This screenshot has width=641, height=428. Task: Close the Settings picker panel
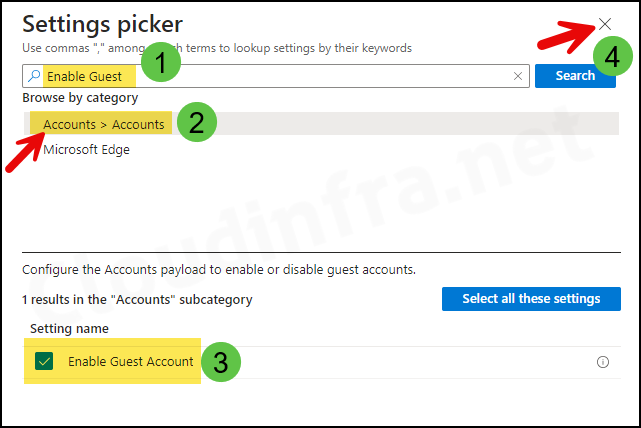pyautogui.click(x=605, y=24)
